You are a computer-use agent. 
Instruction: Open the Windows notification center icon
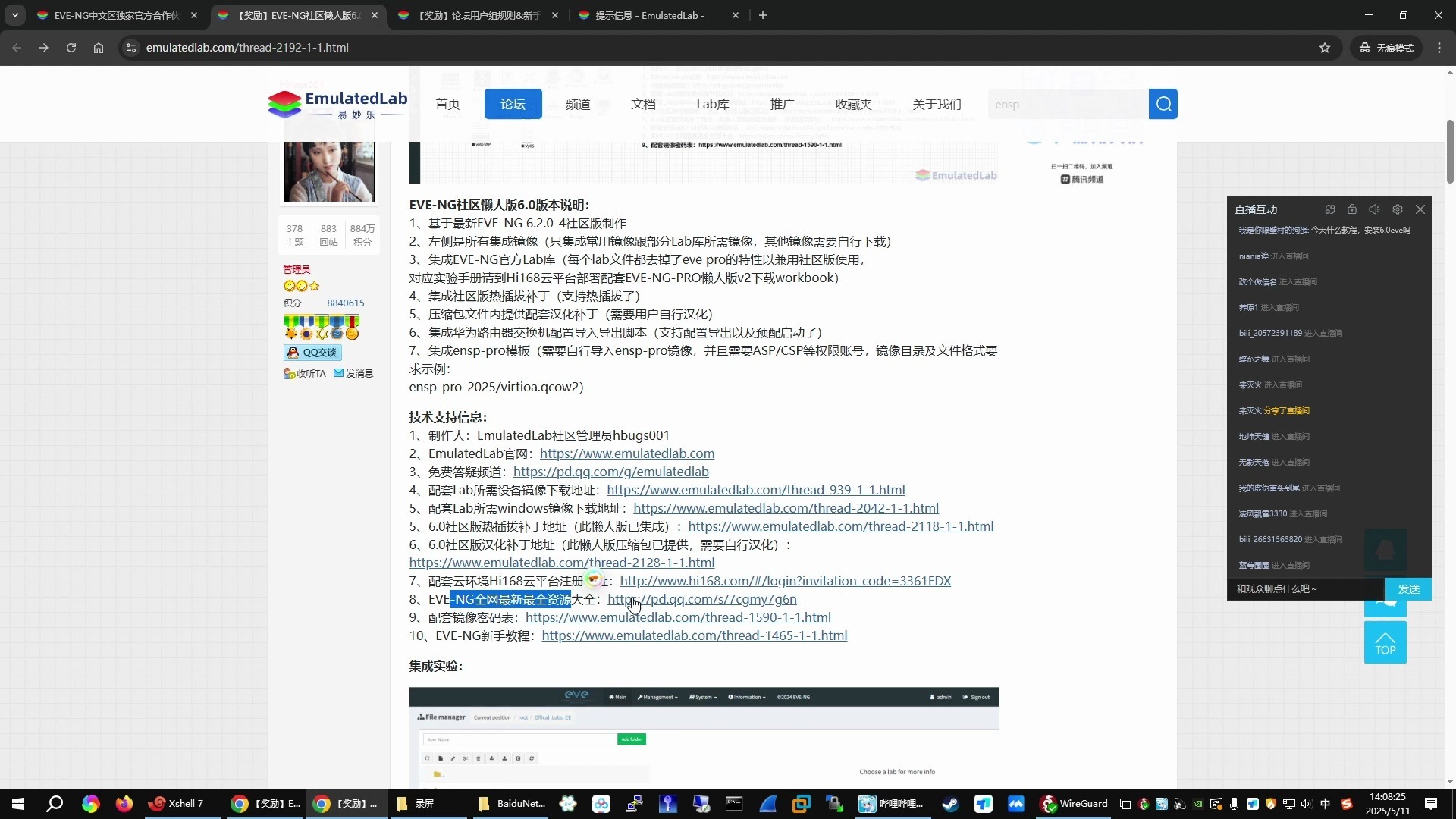pos(1431,804)
